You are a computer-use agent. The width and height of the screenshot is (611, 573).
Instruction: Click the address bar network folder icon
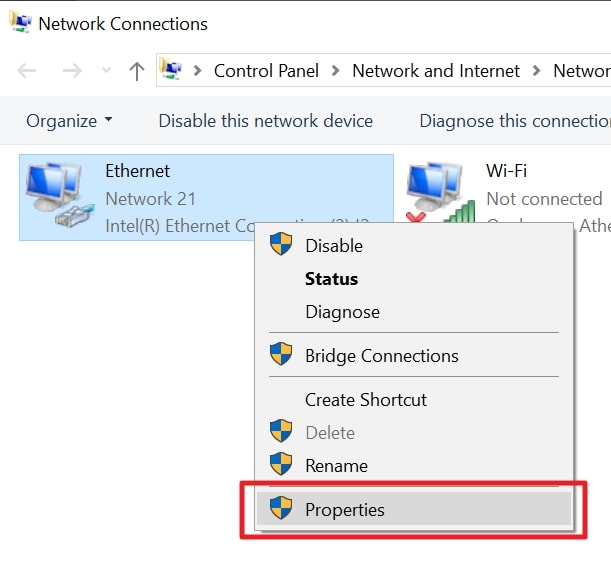point(171,69)
